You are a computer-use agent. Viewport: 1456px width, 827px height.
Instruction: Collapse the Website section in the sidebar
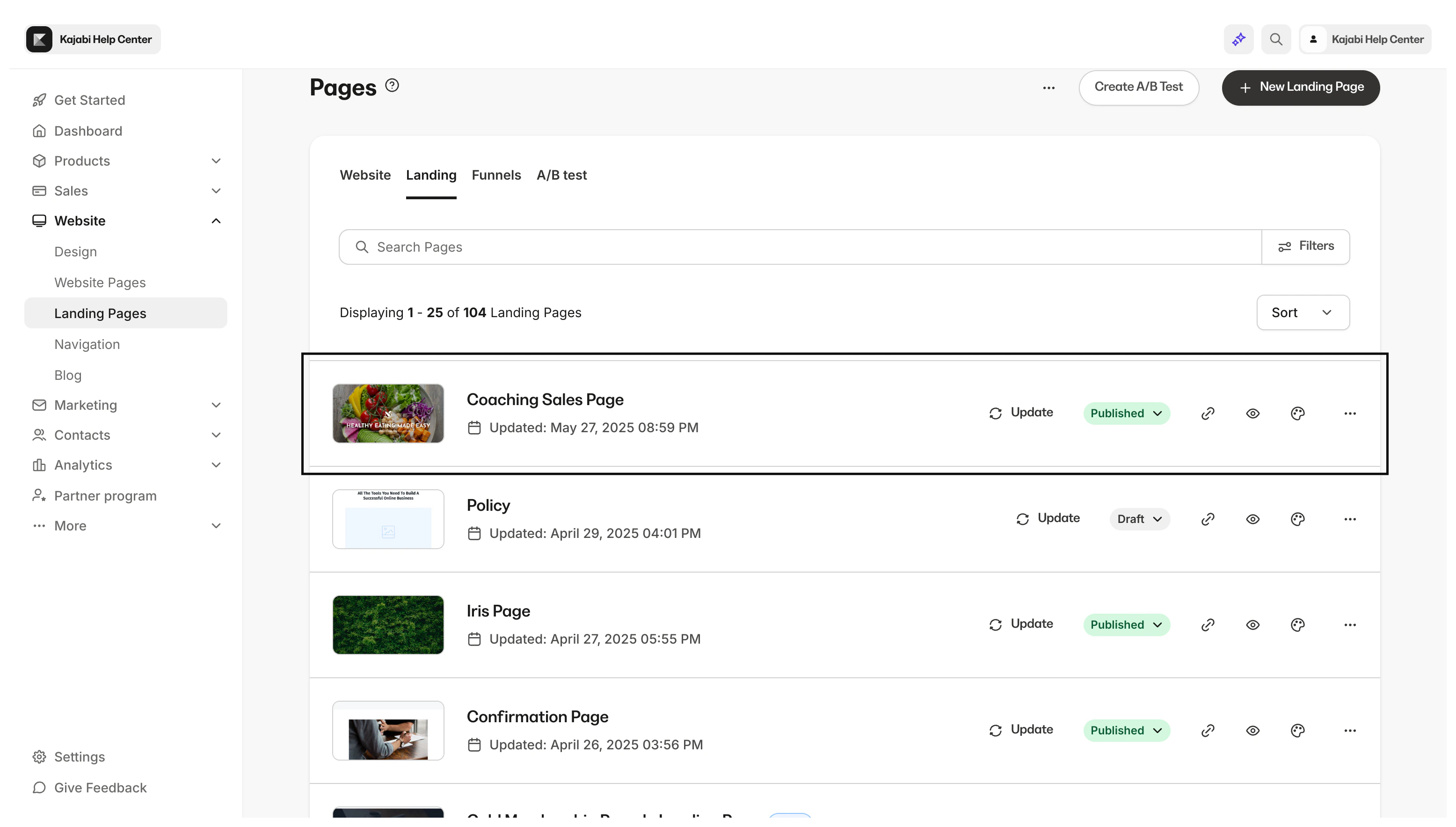(216, 220)
